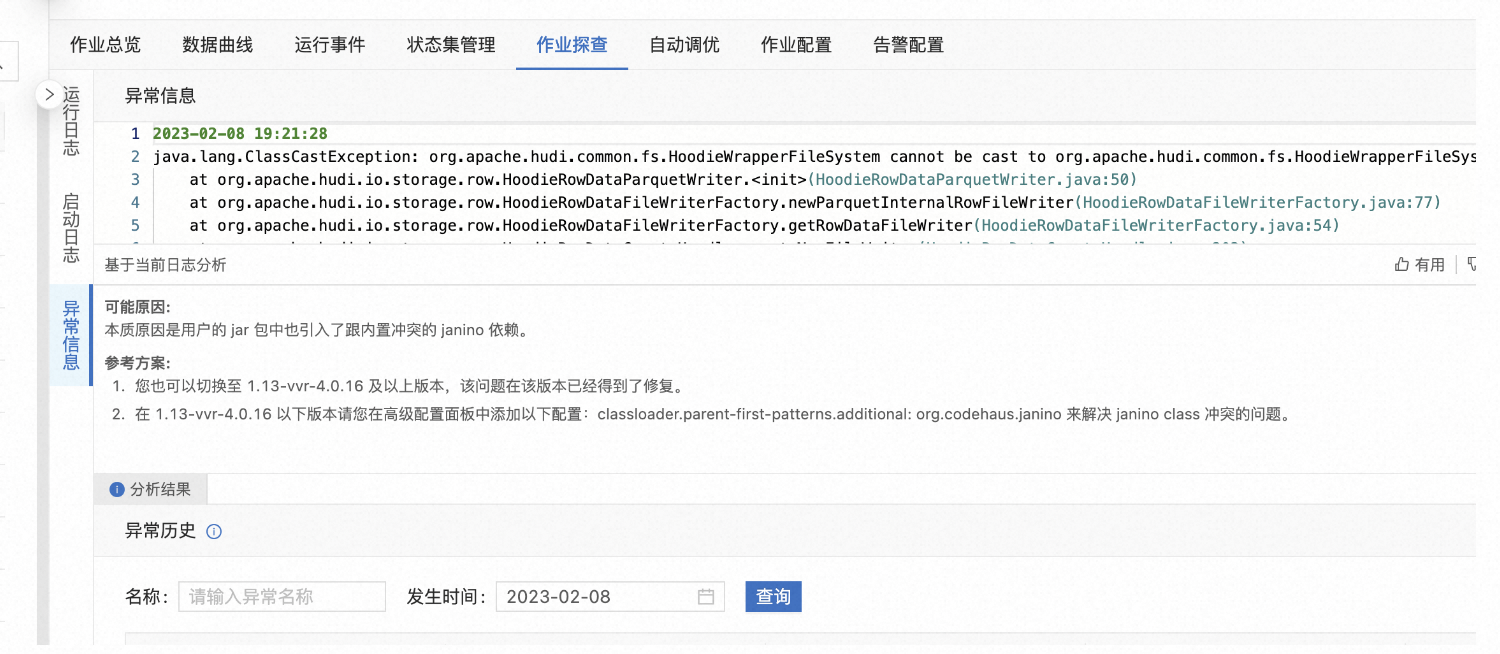This screenshot has width=1500, height=654.
Task: Select 异常信息 in the vertical side tabs
Action: coord(71,335)
